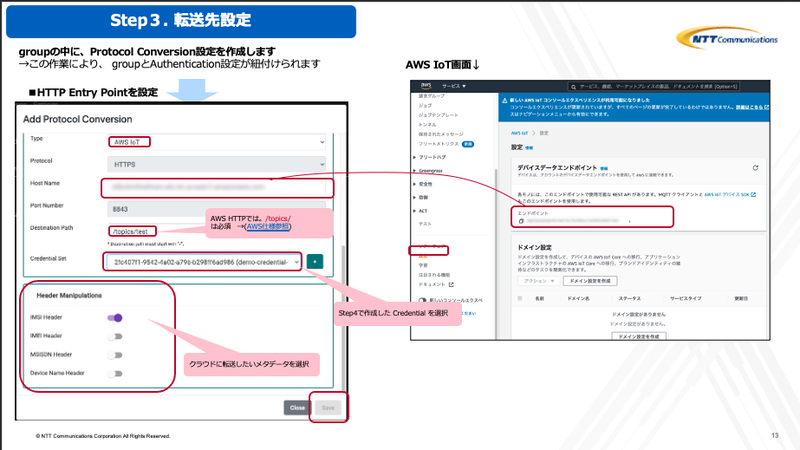
Task: Click the Save button in dialog
Action: click(x=328, y=408)
